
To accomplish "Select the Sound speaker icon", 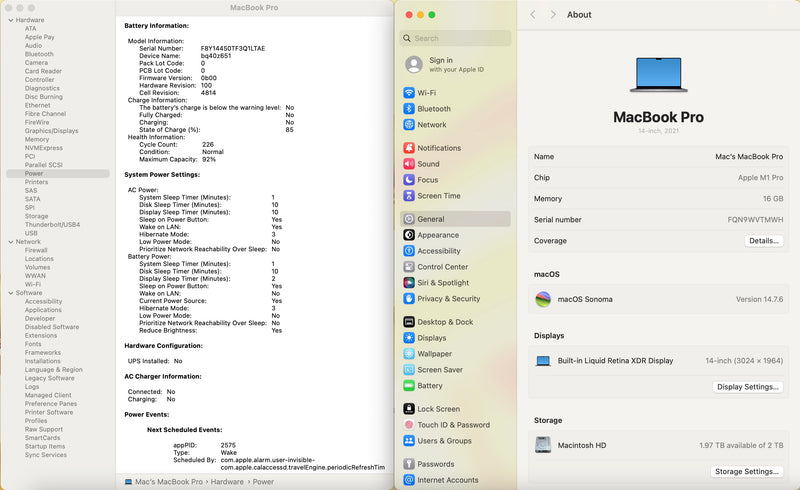I will click(409, 164).
